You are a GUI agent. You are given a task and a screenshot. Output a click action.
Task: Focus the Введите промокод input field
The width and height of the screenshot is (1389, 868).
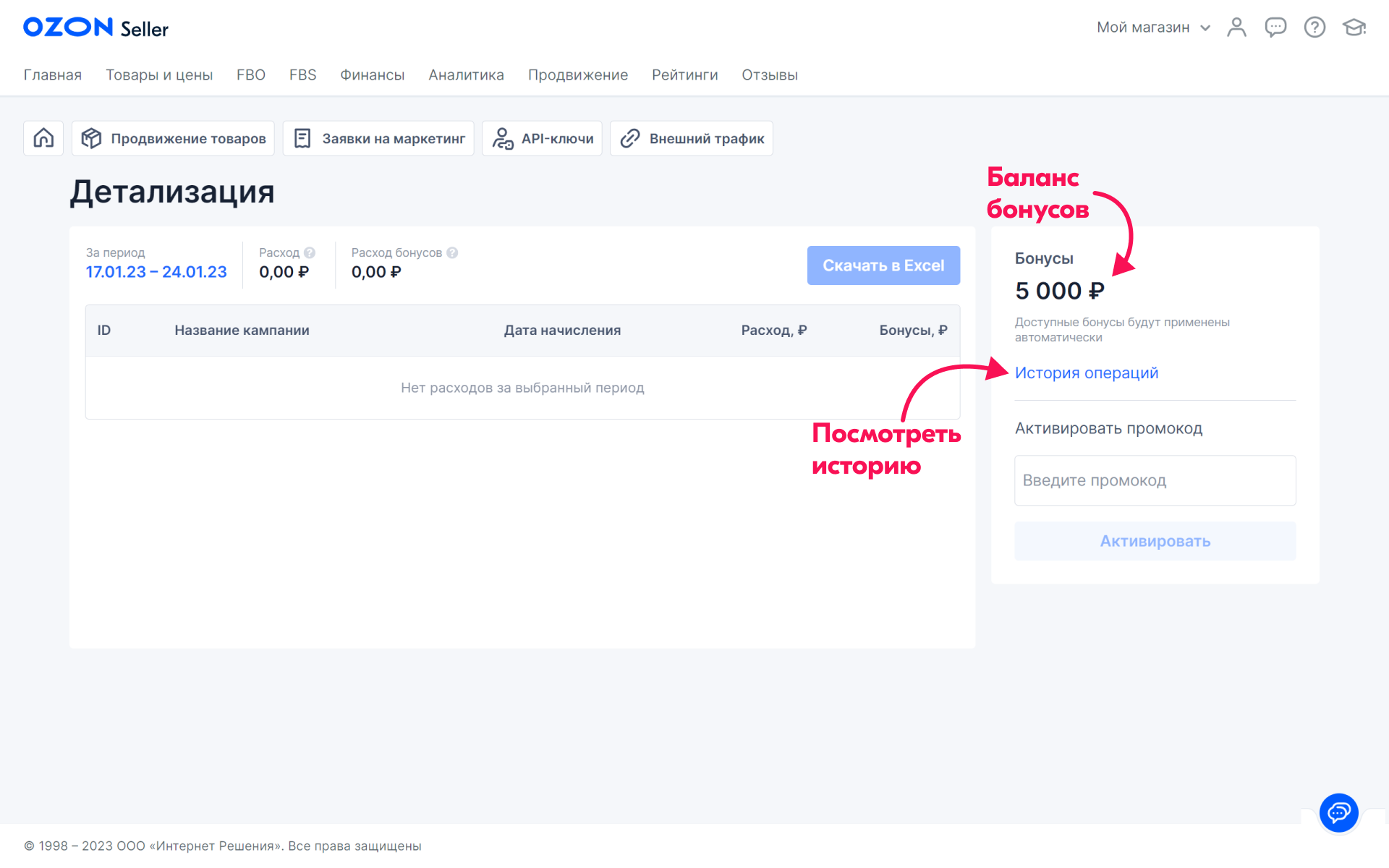click(1155, 480)
